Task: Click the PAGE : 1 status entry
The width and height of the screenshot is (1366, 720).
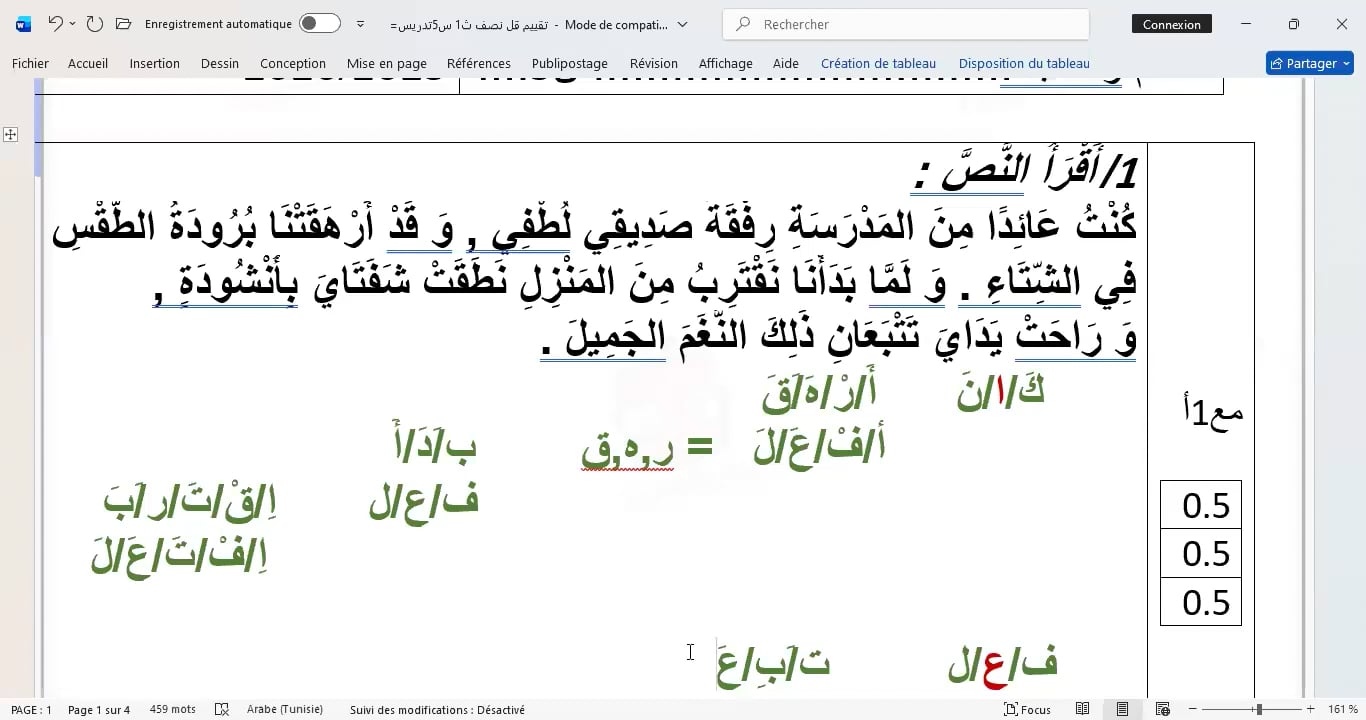Action: click(31, 710)
